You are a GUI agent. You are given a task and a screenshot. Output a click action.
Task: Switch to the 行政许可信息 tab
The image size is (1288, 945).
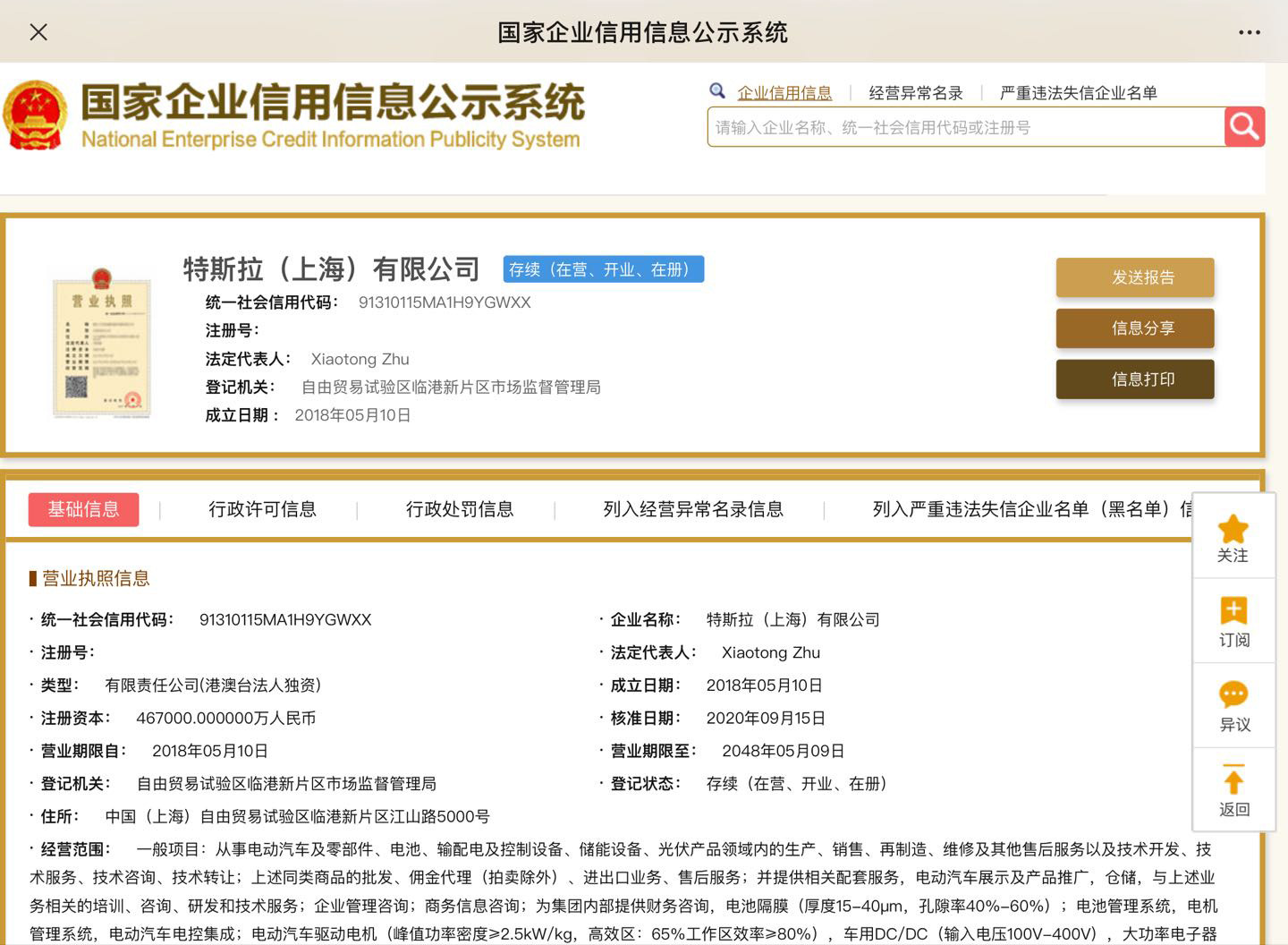(262, 509)
